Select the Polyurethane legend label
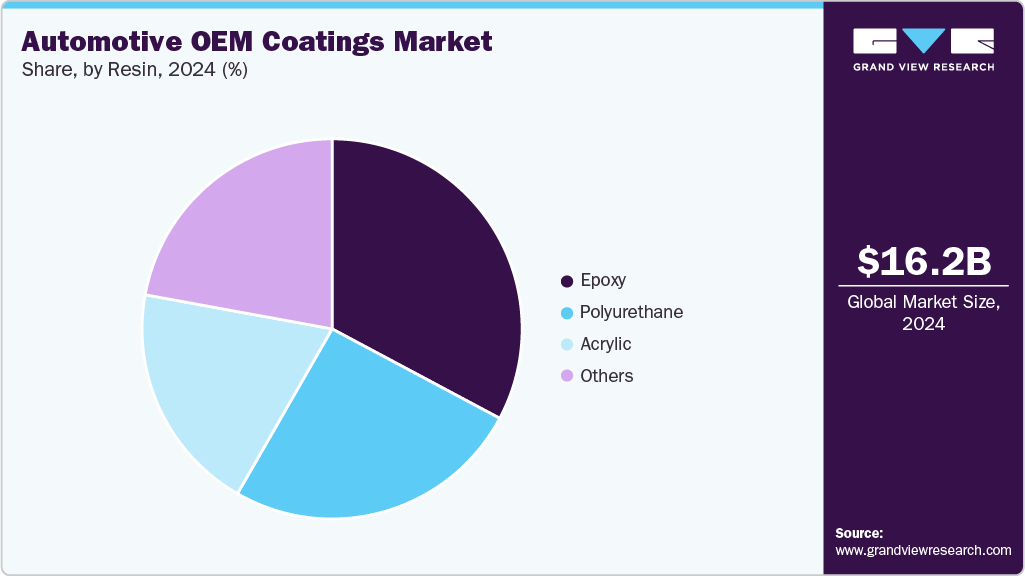 pyautogui.click(x=631, y=313)
